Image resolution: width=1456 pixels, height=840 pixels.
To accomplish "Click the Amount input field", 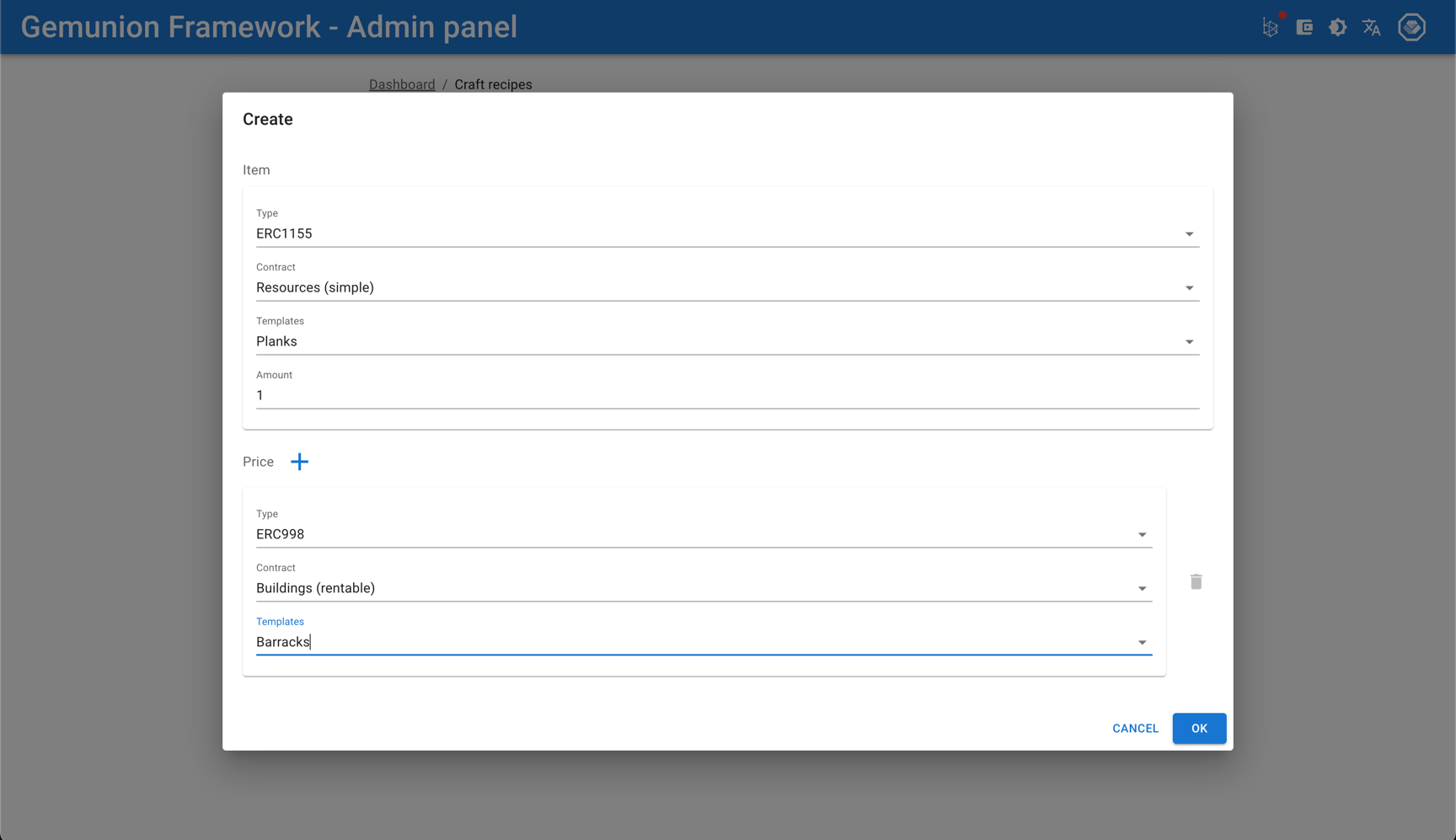I will click(x=727, y=396).
